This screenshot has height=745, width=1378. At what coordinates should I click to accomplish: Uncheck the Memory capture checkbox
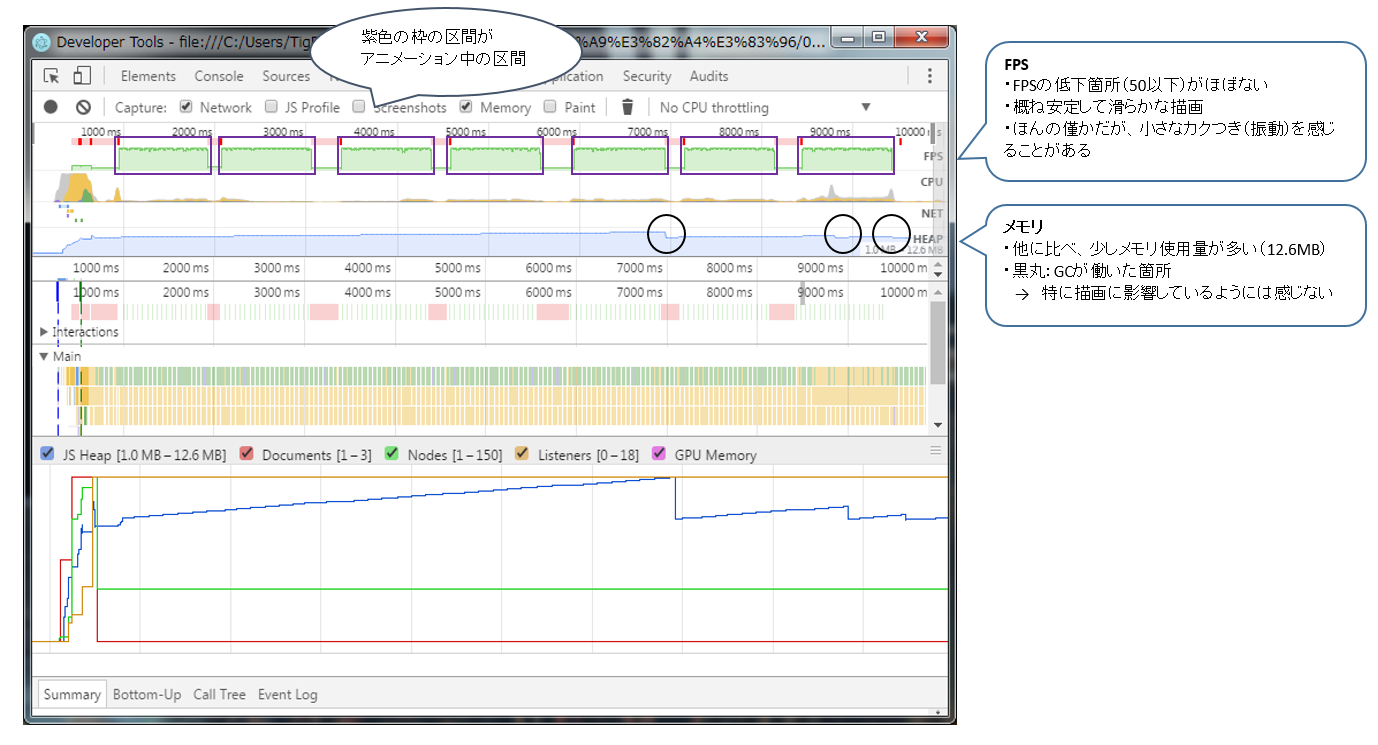click(x=466, y=107)
